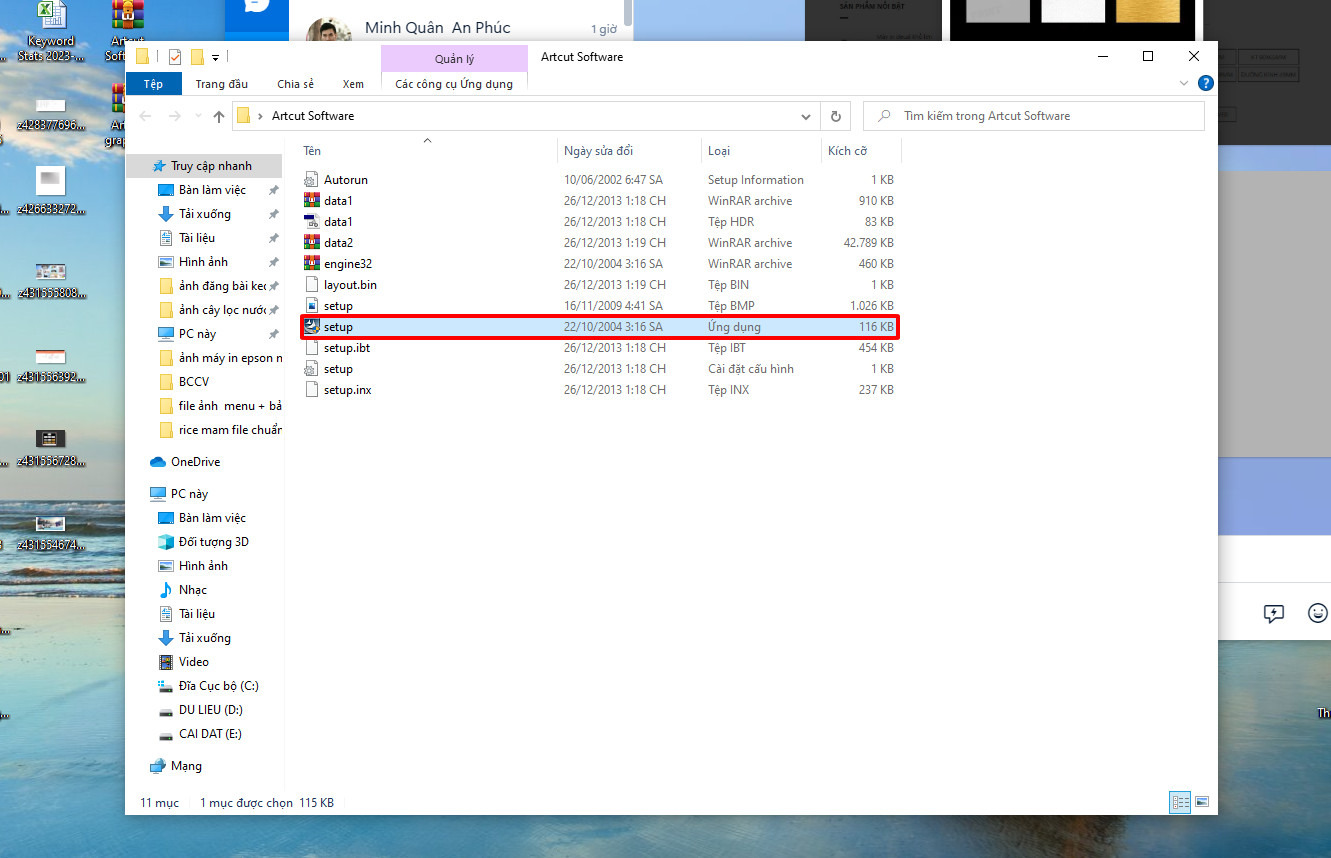Select the layout.bin file

coord(600,285)
